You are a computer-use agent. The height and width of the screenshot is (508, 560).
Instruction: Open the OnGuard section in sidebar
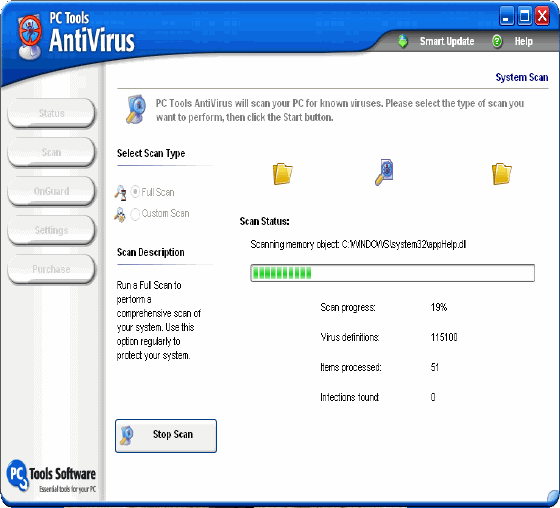[x=51, y=191]
